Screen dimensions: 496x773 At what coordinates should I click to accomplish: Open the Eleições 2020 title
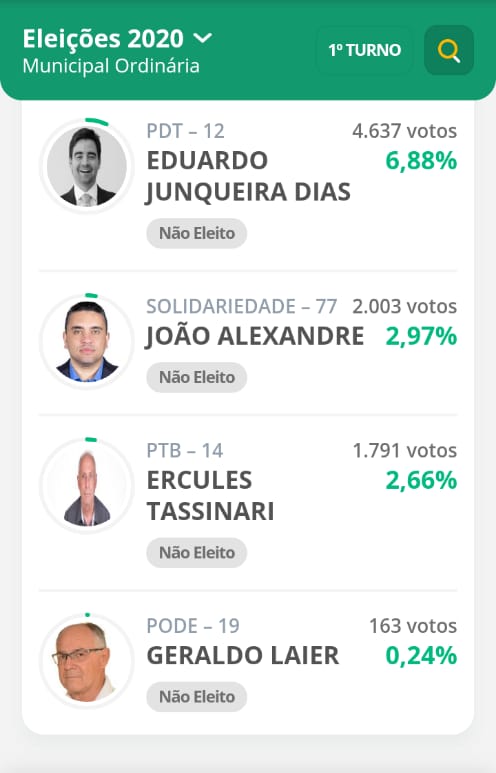coord(103,38)
